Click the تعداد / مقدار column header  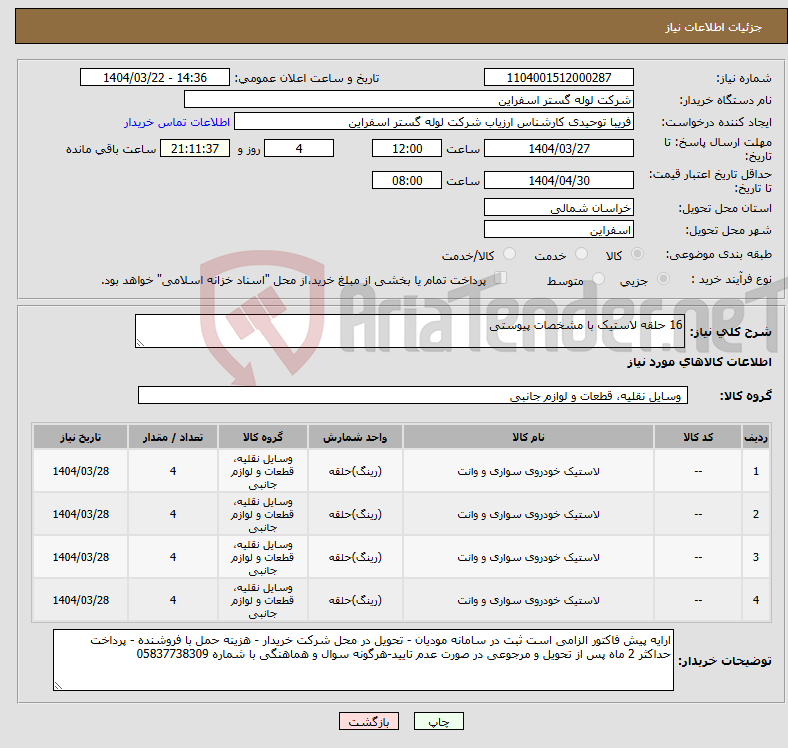click(173, 437)
